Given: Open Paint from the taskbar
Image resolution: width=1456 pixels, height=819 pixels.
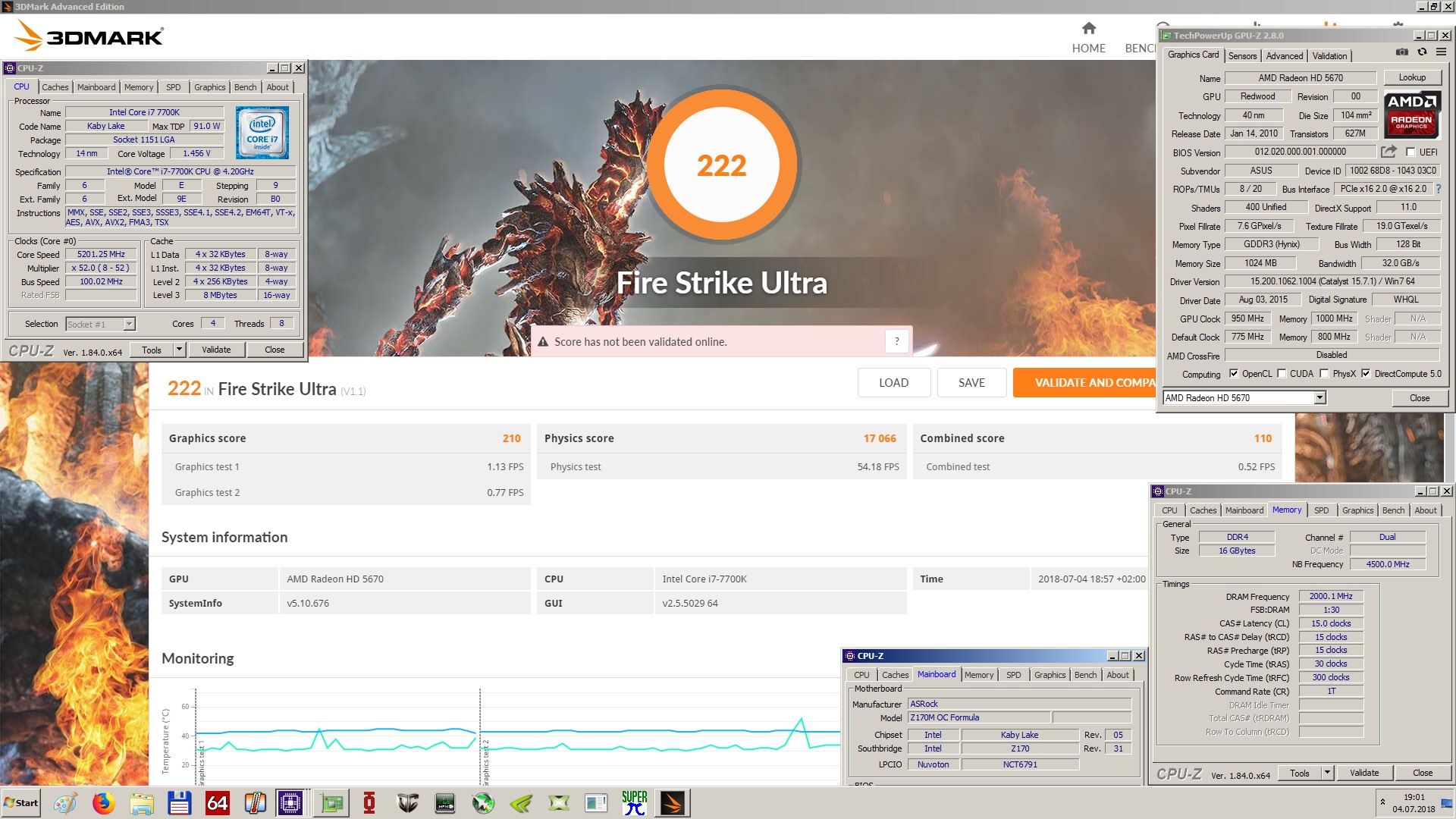Looking at the screenshot, I should [x=65, y=803].
